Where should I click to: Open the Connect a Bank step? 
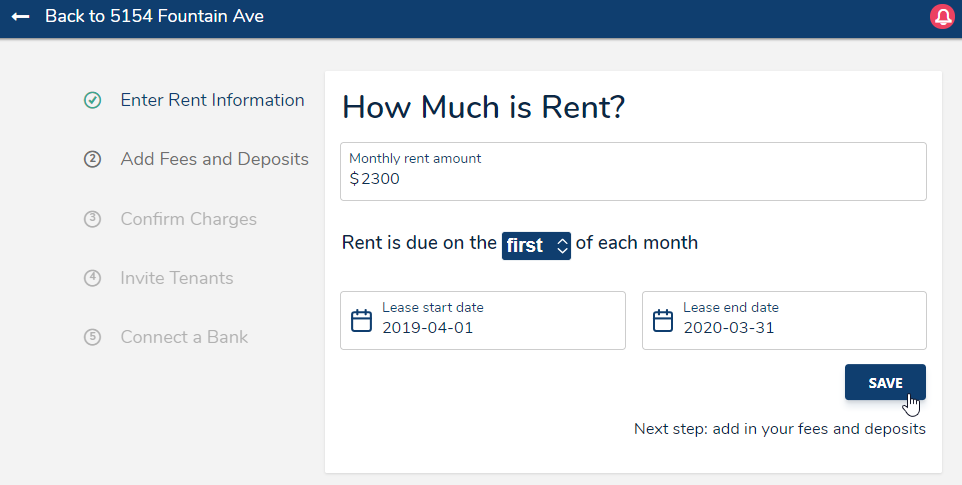184,337
